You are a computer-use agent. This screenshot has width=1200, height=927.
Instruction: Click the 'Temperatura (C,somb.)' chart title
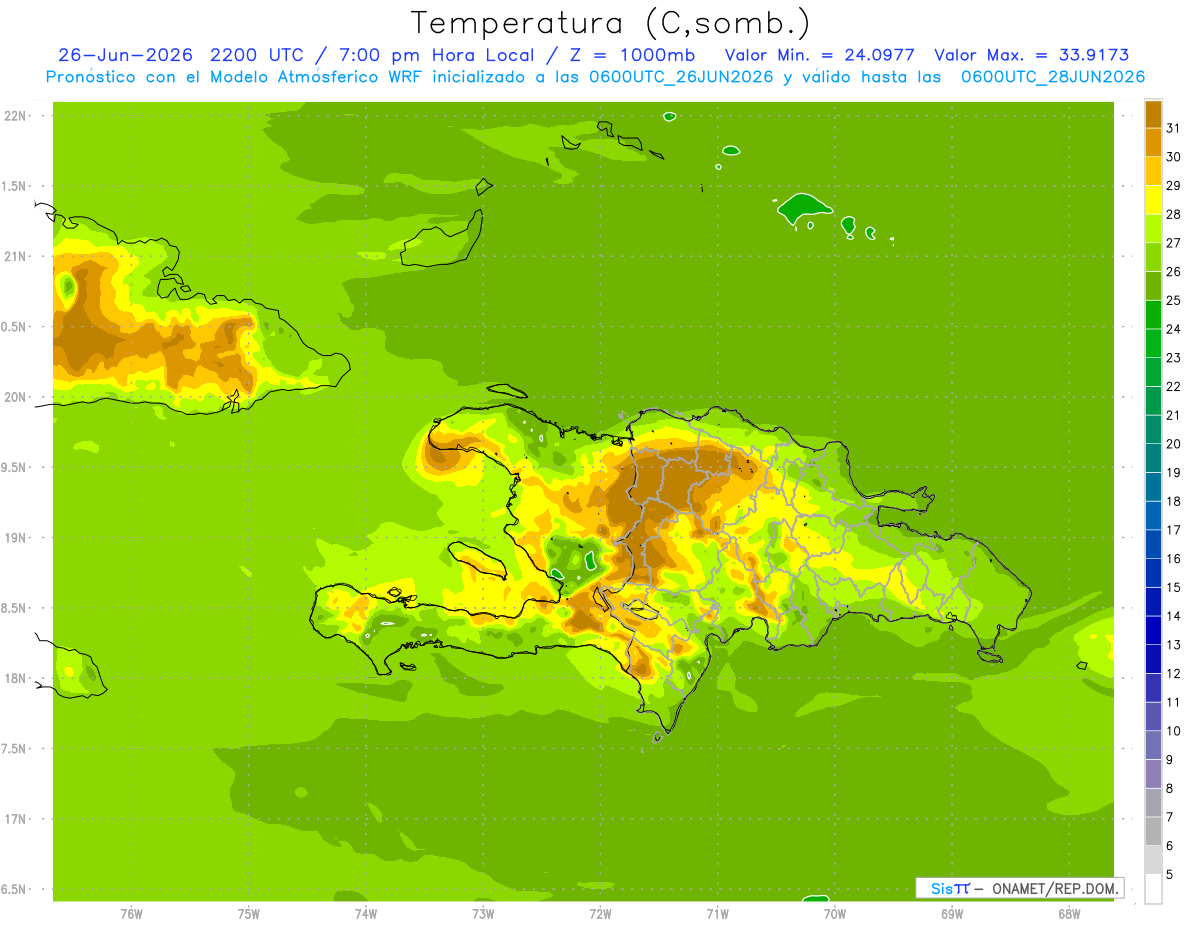click(x=610, y=22)
